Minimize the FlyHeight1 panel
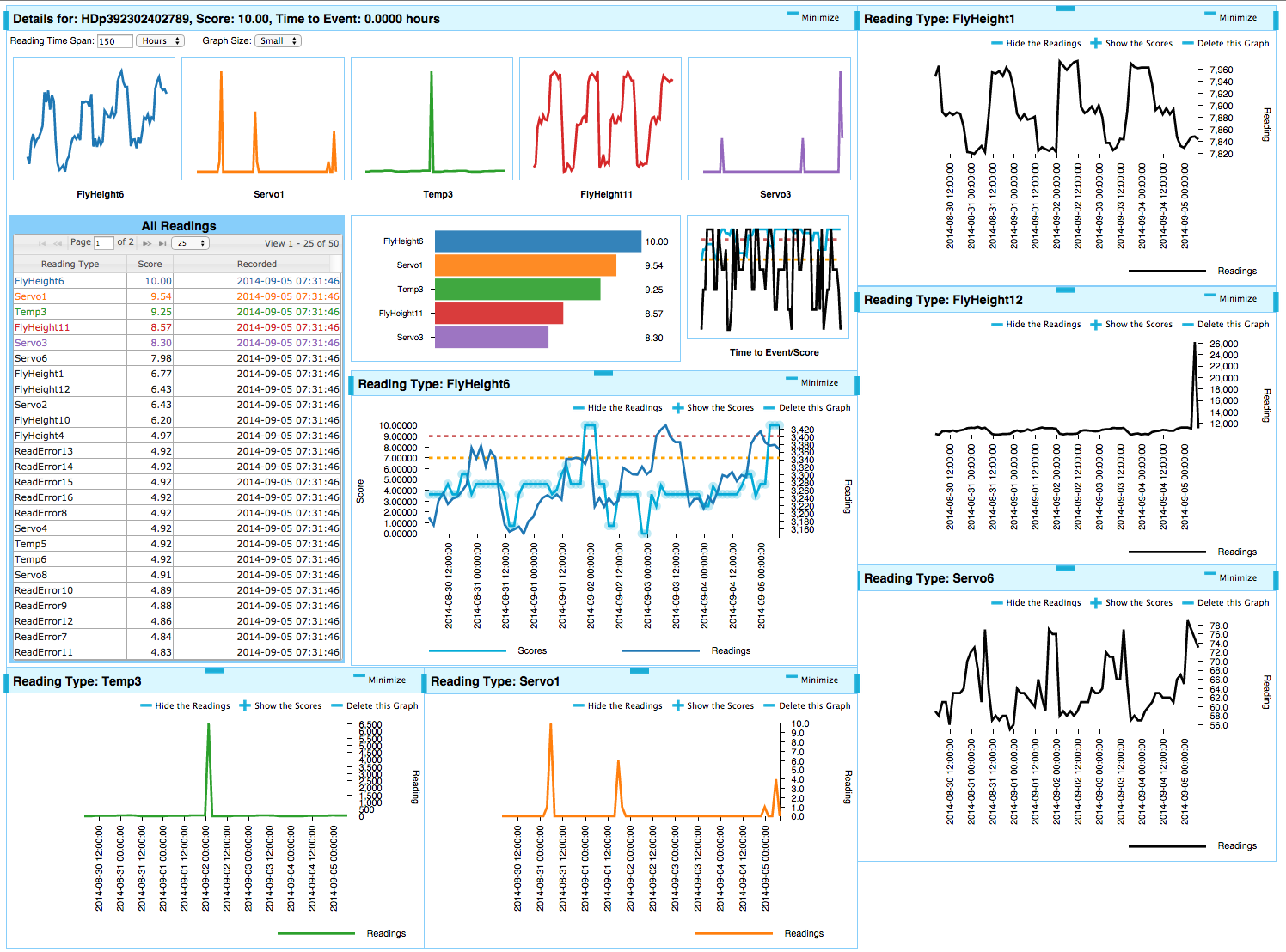This screenshot has height=952, width=1286. point(1231,17)
